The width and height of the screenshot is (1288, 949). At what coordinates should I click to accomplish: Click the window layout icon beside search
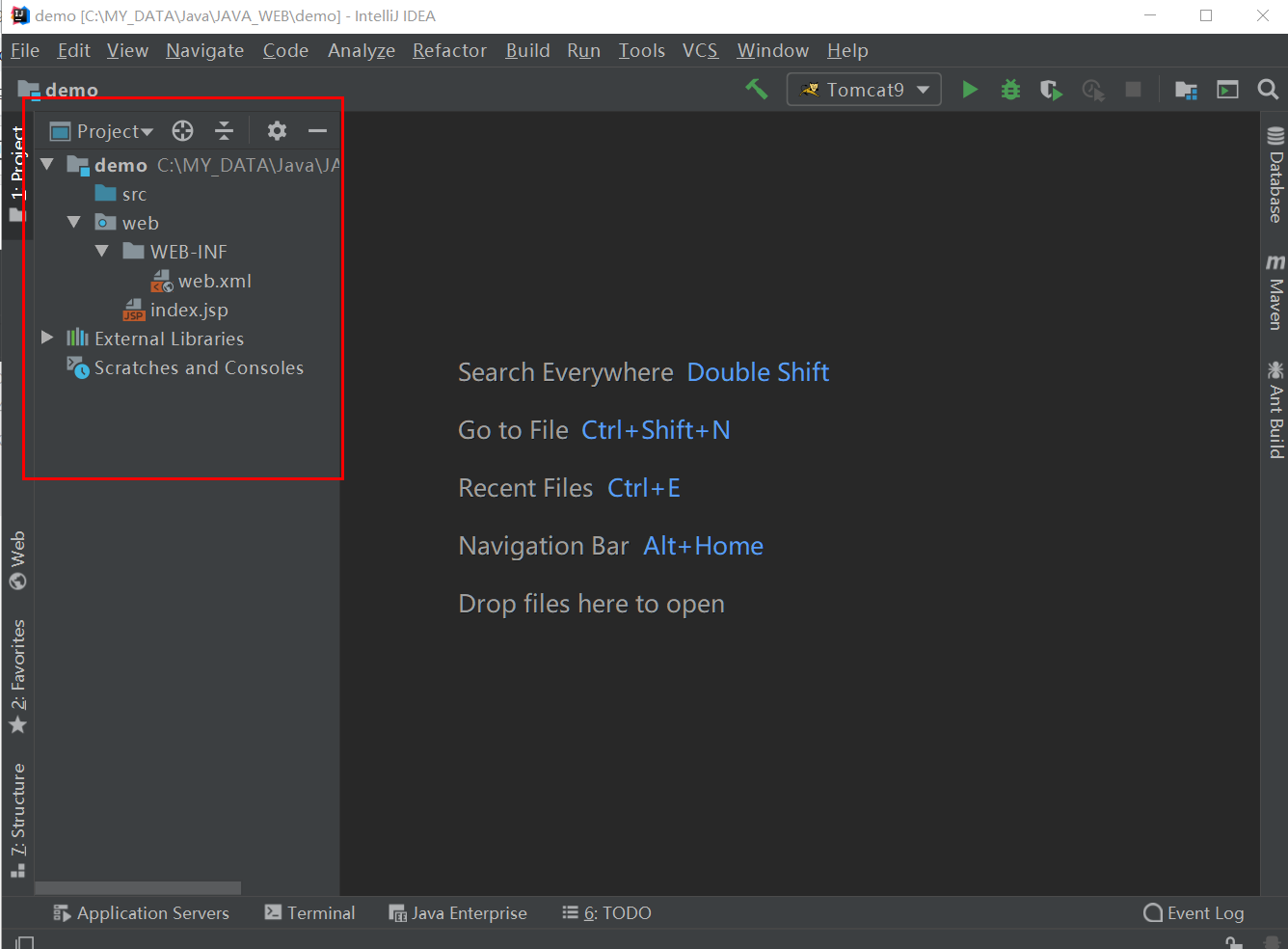1227,90
